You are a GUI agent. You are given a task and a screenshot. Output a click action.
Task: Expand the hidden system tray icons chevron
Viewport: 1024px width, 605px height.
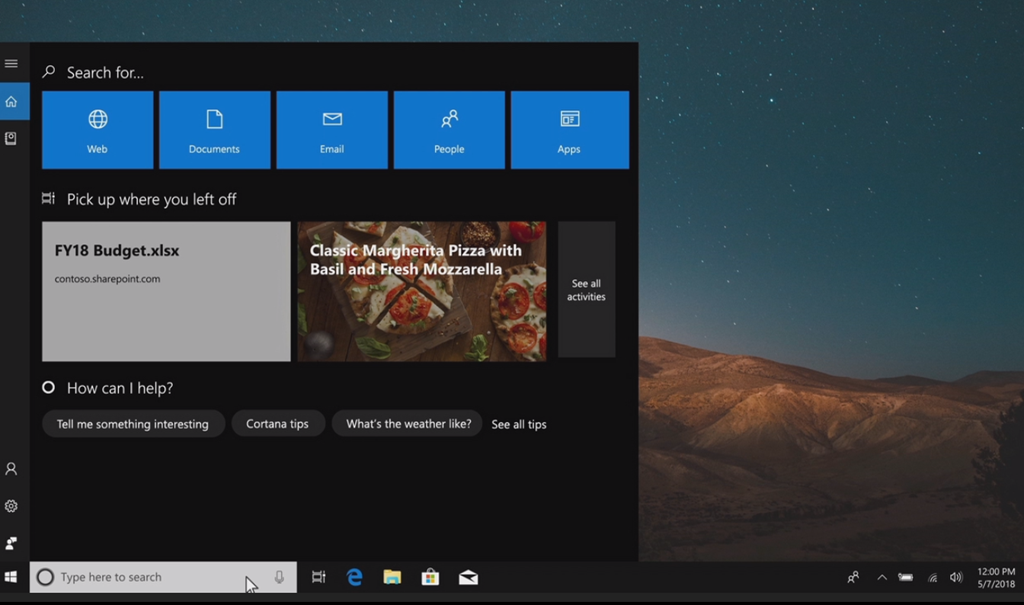click(881, 577)
